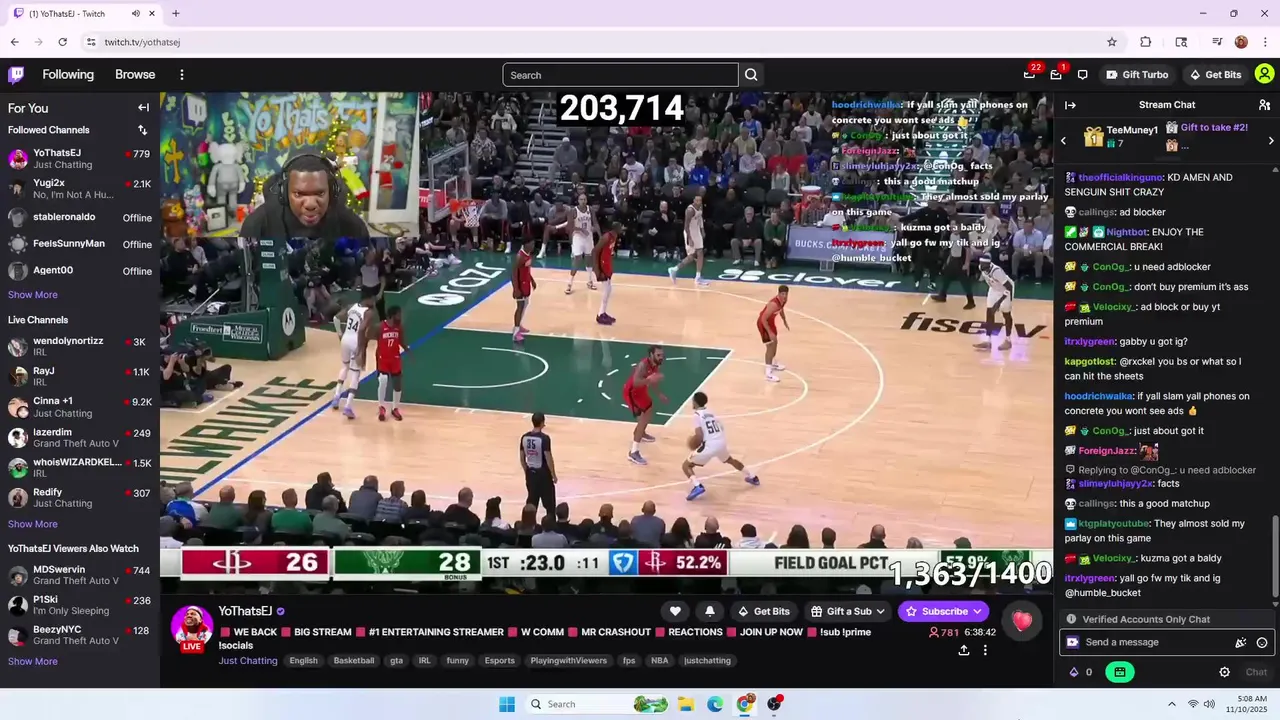This screenshot has height=720, width=1280.
Task: Click the browser address bar URL
Action: coord(142,42)
